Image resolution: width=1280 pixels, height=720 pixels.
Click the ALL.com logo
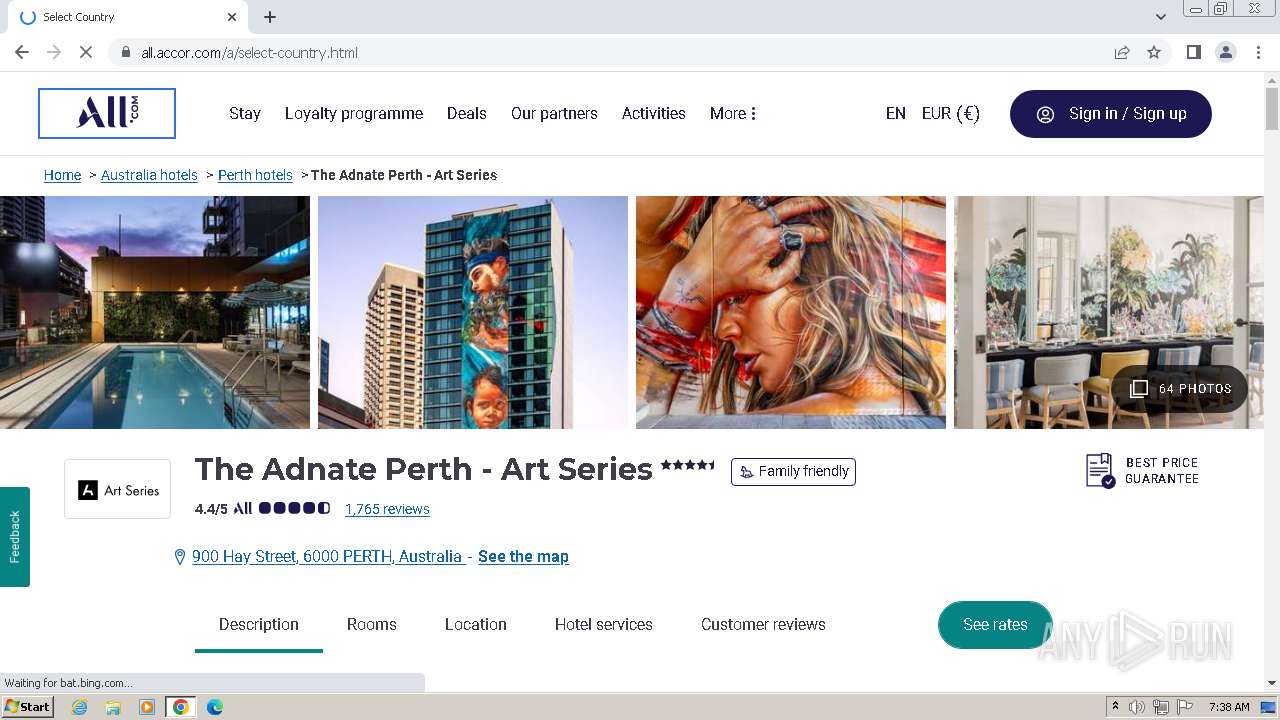(x=107, y=113)
